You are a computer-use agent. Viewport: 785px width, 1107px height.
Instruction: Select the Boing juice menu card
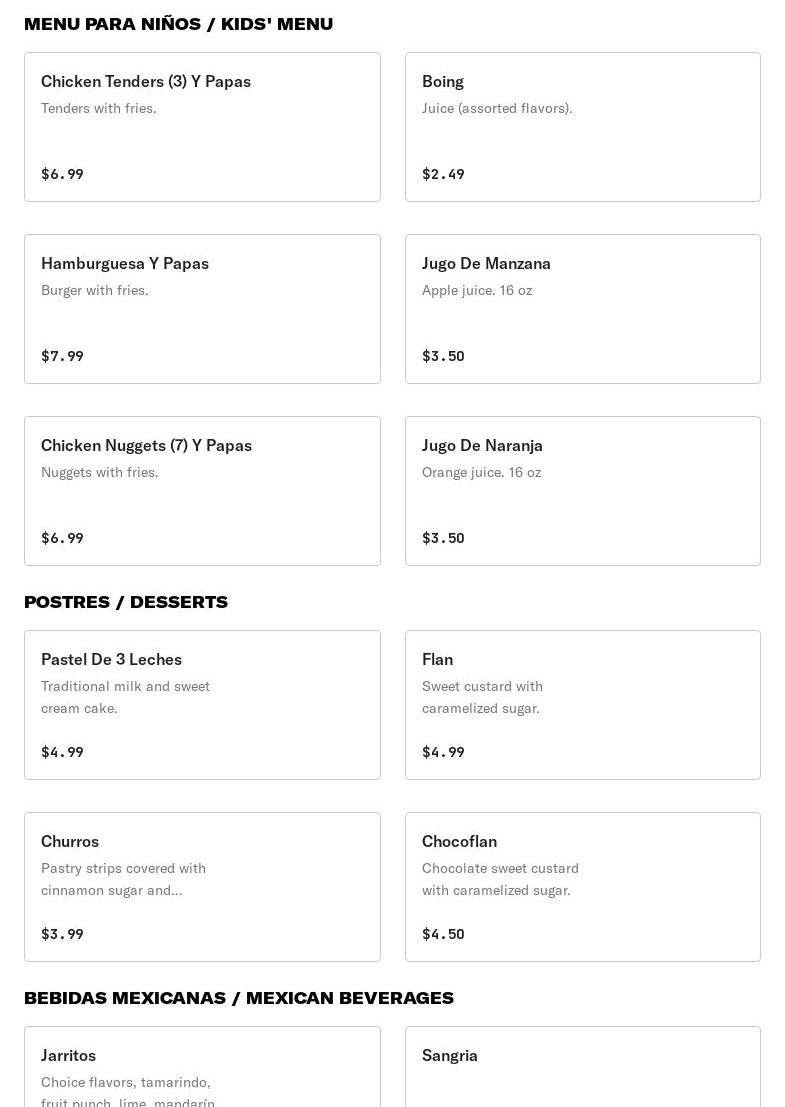tap(582, 127)
